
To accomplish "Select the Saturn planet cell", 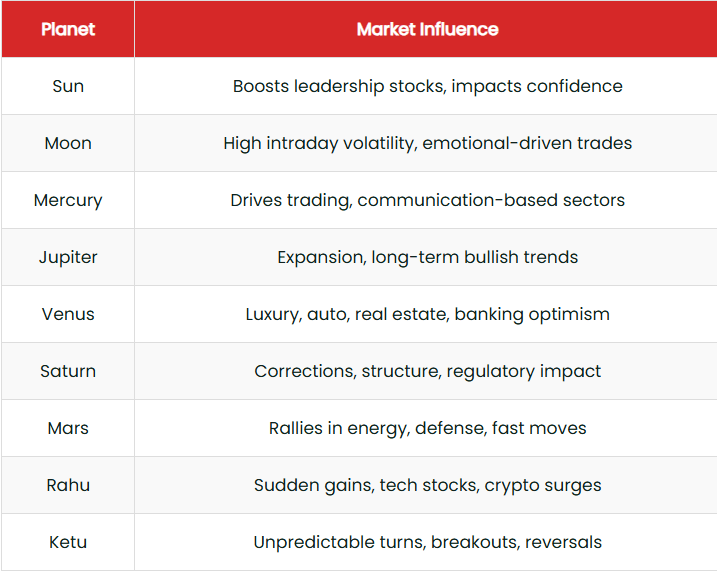I will [x=68, y=371].
